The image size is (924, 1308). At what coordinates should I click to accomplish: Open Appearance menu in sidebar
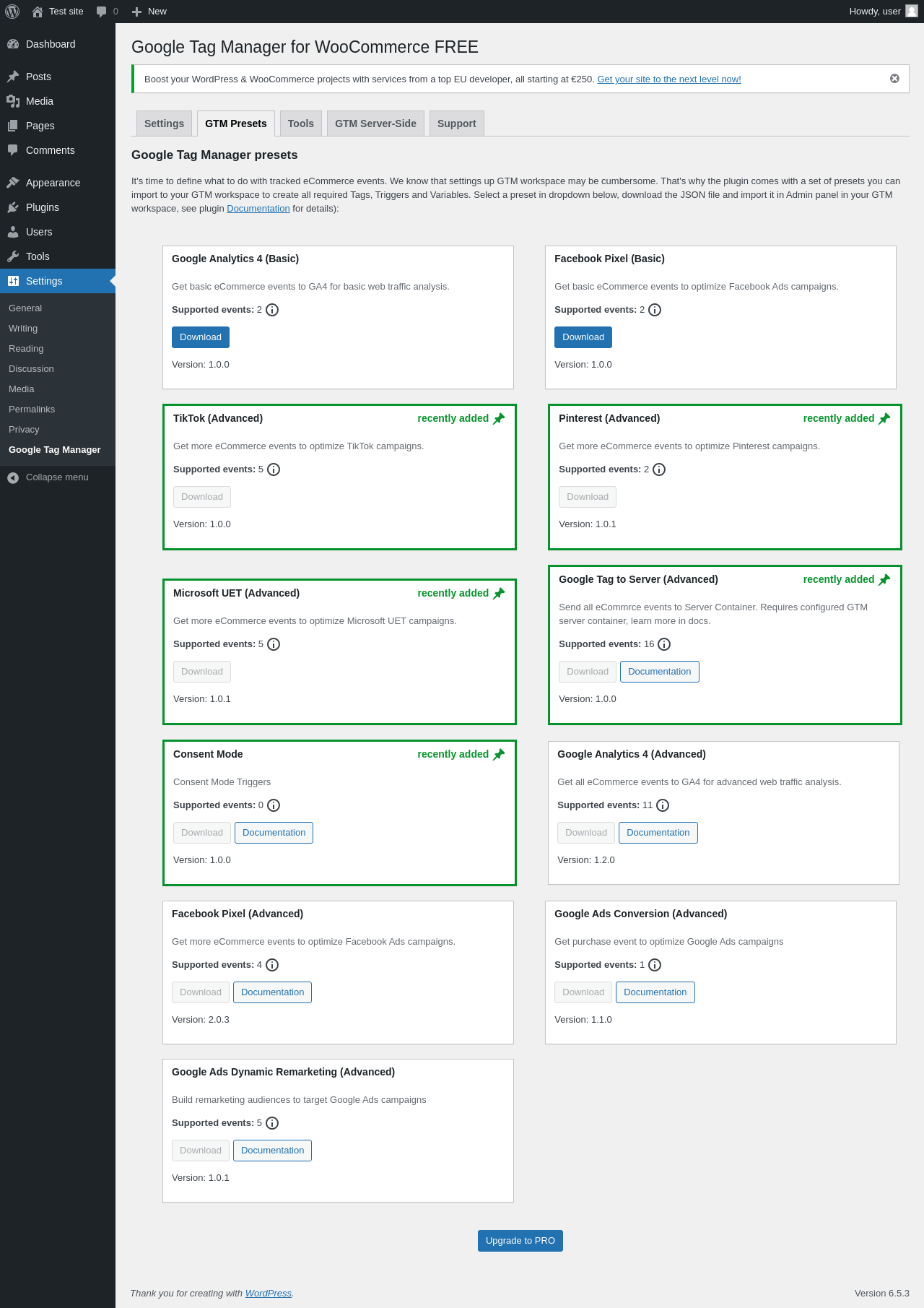58,183
